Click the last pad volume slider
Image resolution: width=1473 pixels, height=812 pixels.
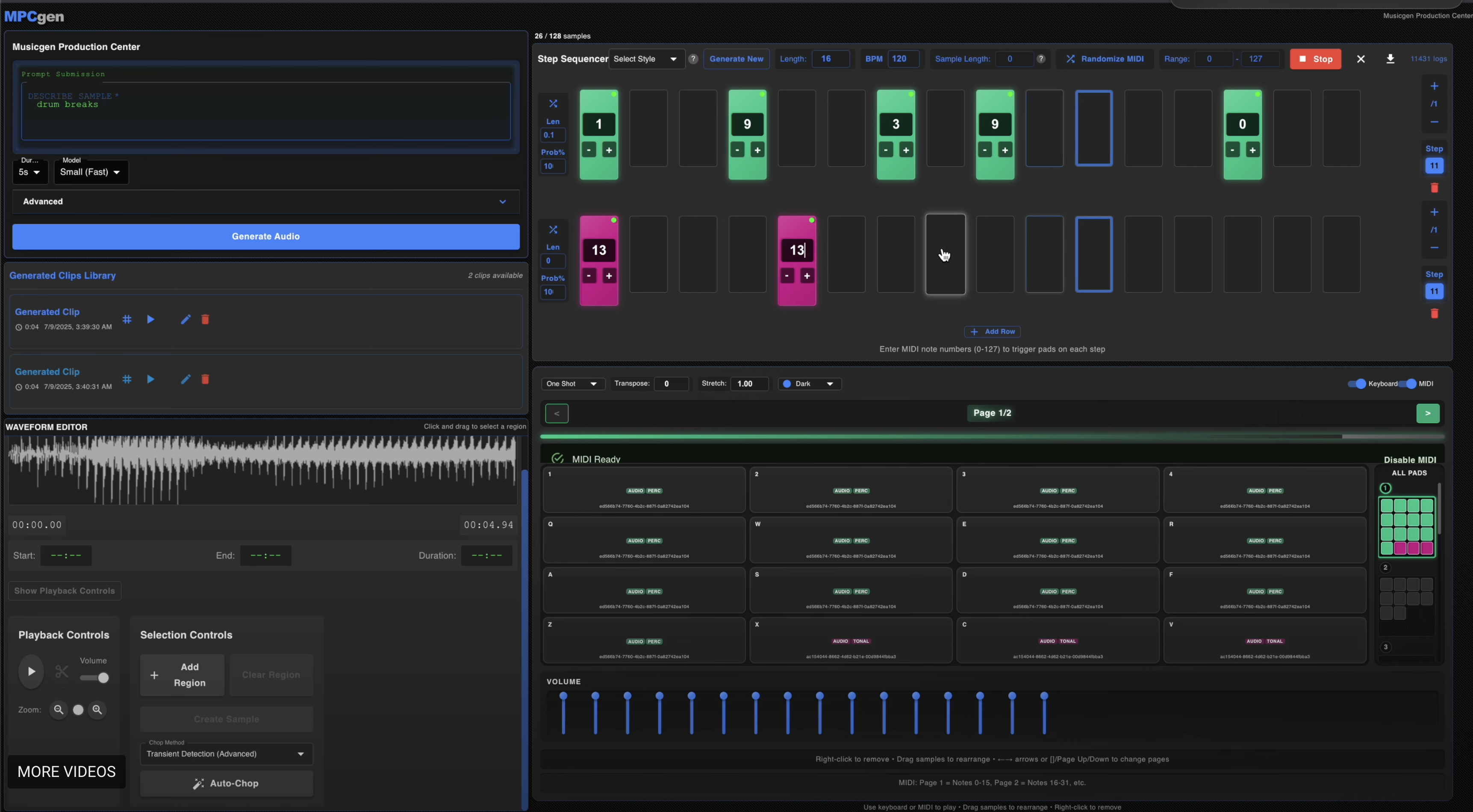pyautogui.click(x=1044, y=712)
